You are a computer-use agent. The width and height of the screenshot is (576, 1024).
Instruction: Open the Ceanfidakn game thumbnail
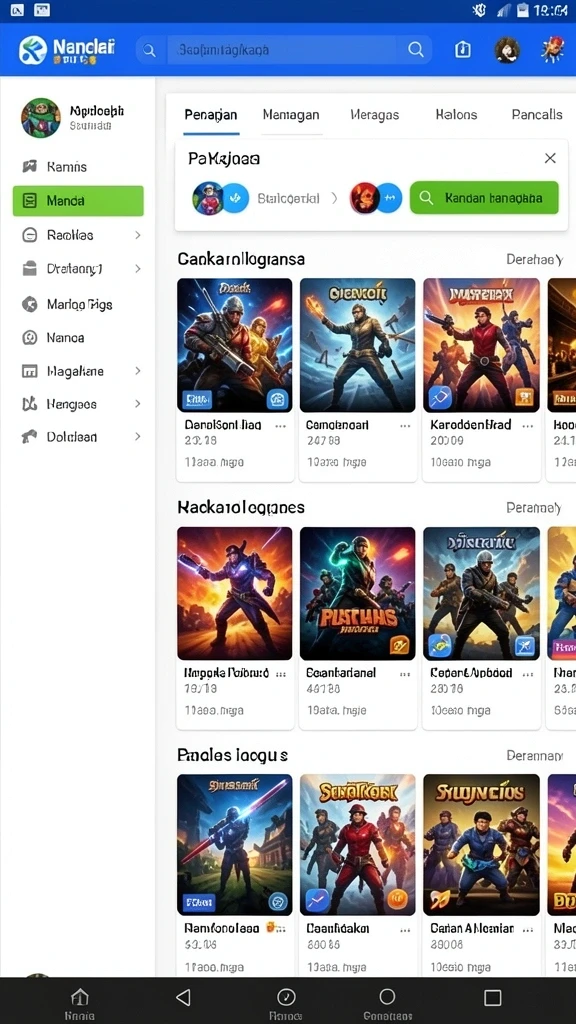(x=357, y=845)
